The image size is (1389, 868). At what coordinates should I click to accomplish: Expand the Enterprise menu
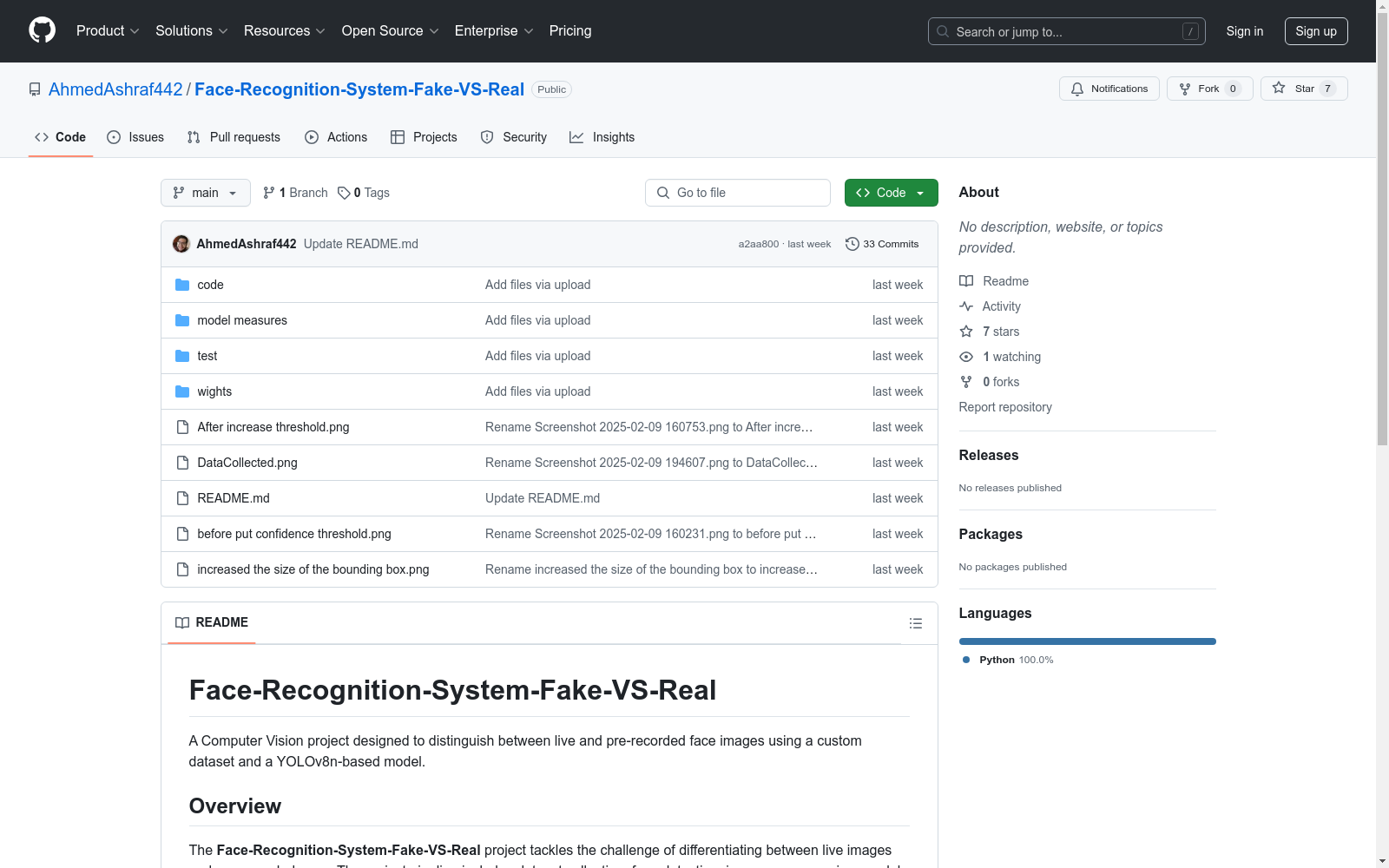(494, 30)
